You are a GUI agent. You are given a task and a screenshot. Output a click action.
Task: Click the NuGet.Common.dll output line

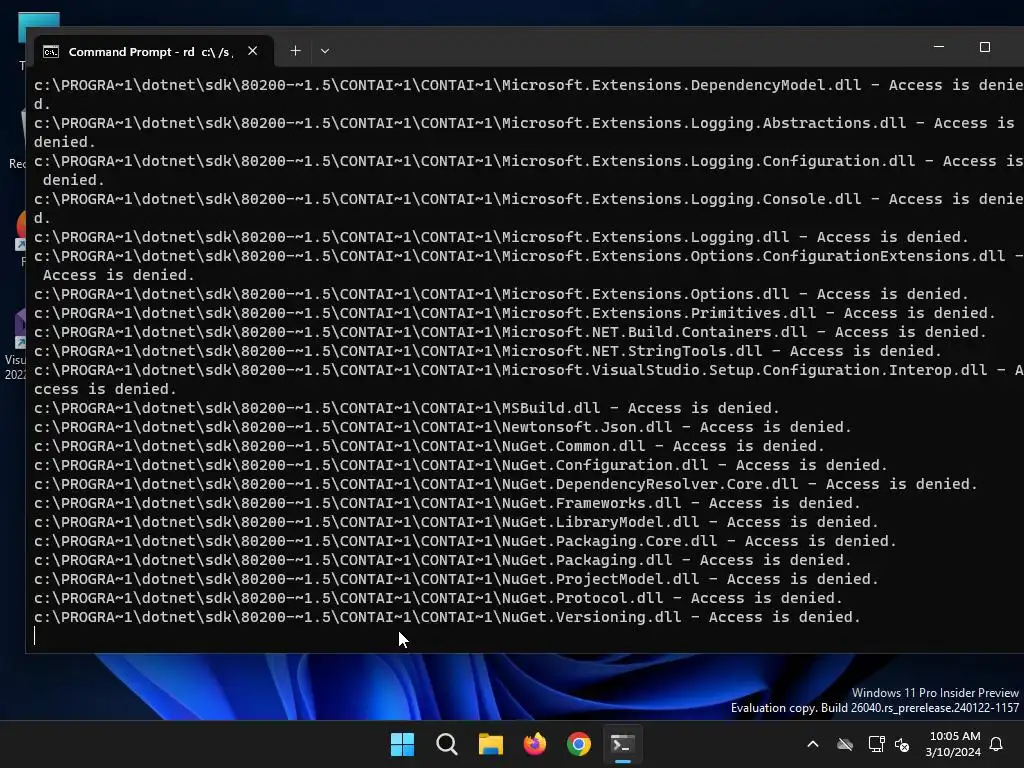(x=429, y=446)
